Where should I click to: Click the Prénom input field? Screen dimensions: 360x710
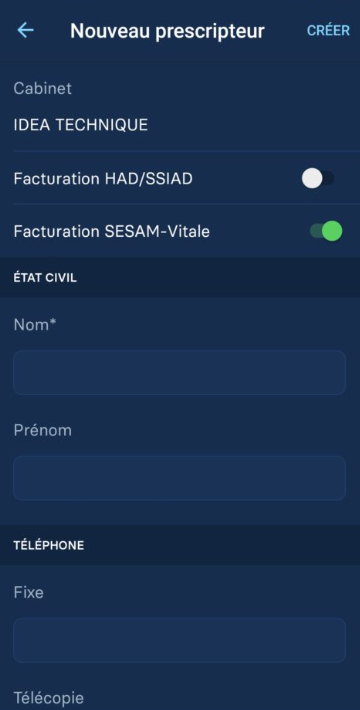tap(180, 478)
